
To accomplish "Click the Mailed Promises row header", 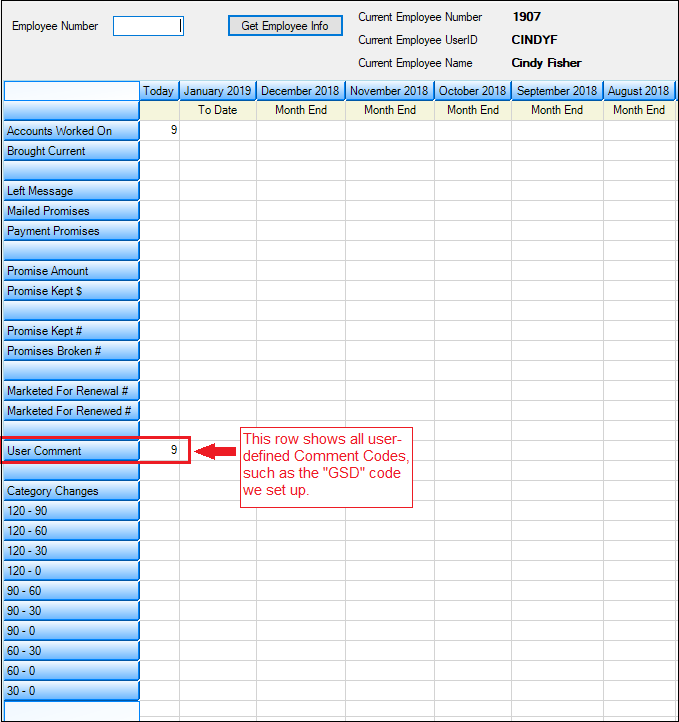I will (71, 211).
